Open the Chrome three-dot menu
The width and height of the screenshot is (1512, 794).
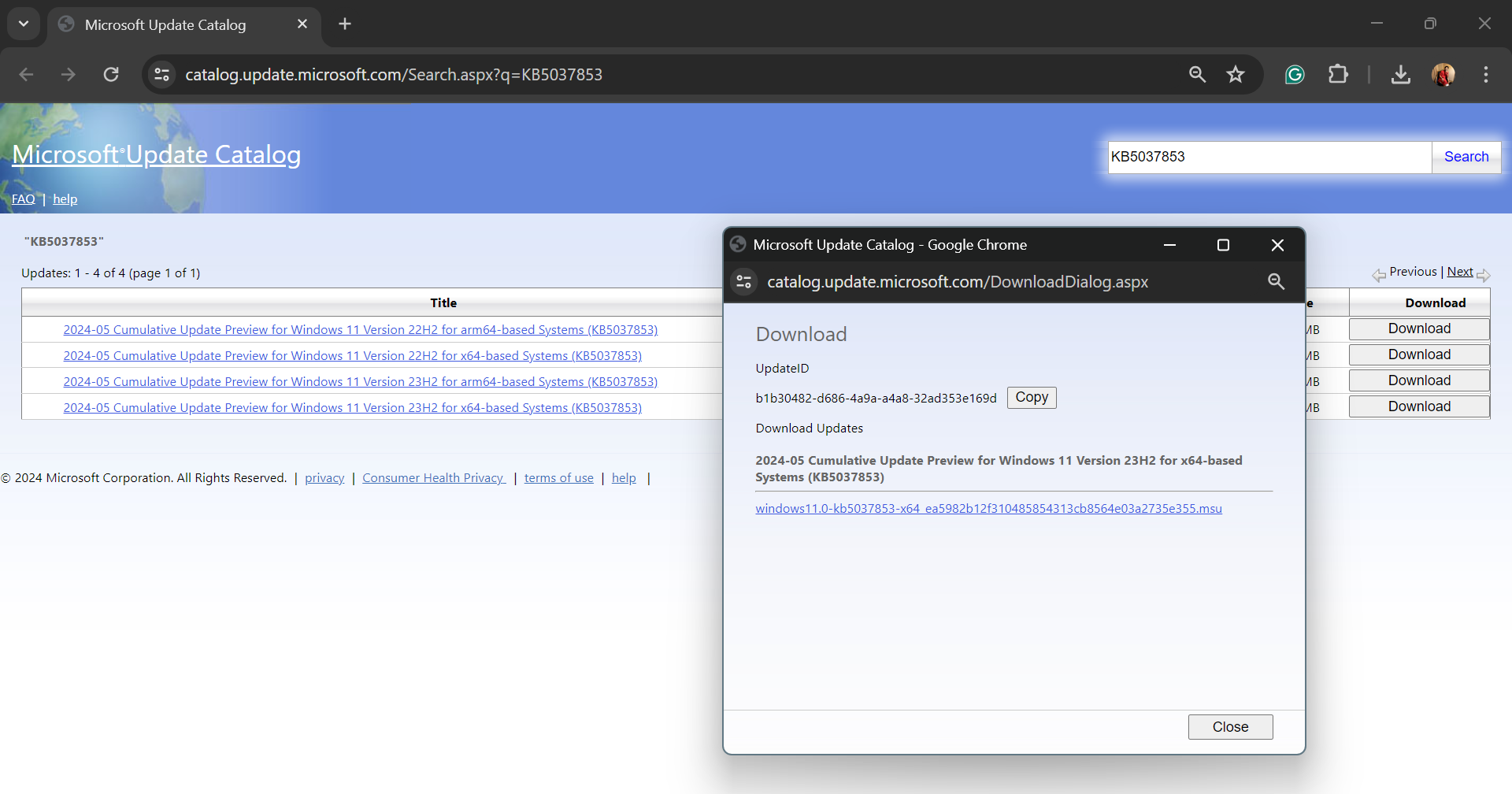1486,74
